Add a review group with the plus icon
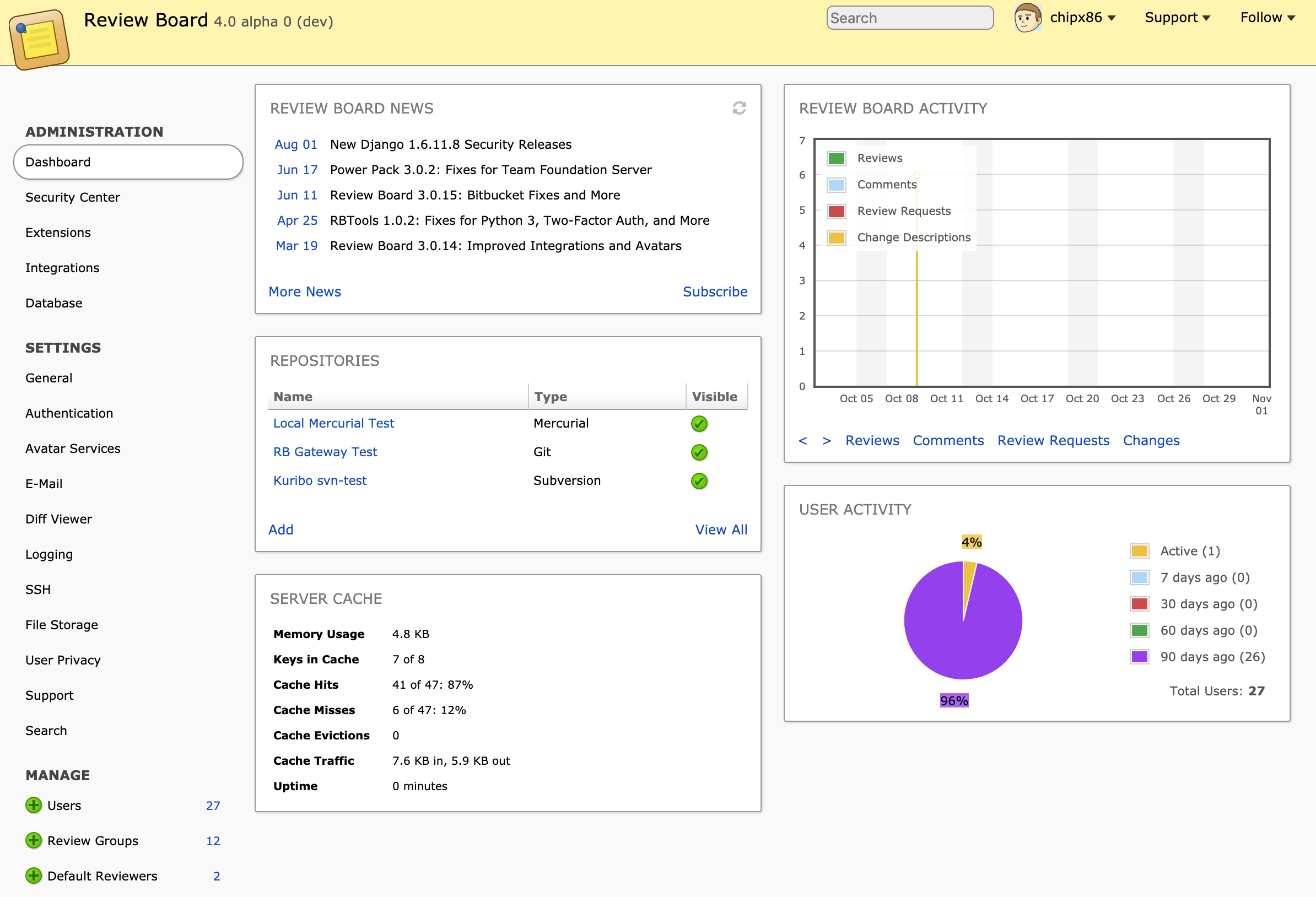This screenshot has height=897, width=1316. 34,840
